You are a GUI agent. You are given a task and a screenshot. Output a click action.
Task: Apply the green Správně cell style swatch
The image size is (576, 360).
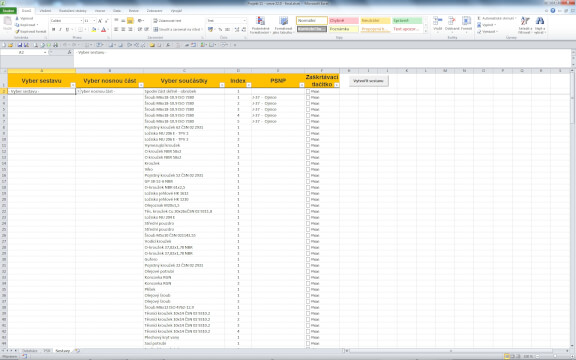pos(407,21)
